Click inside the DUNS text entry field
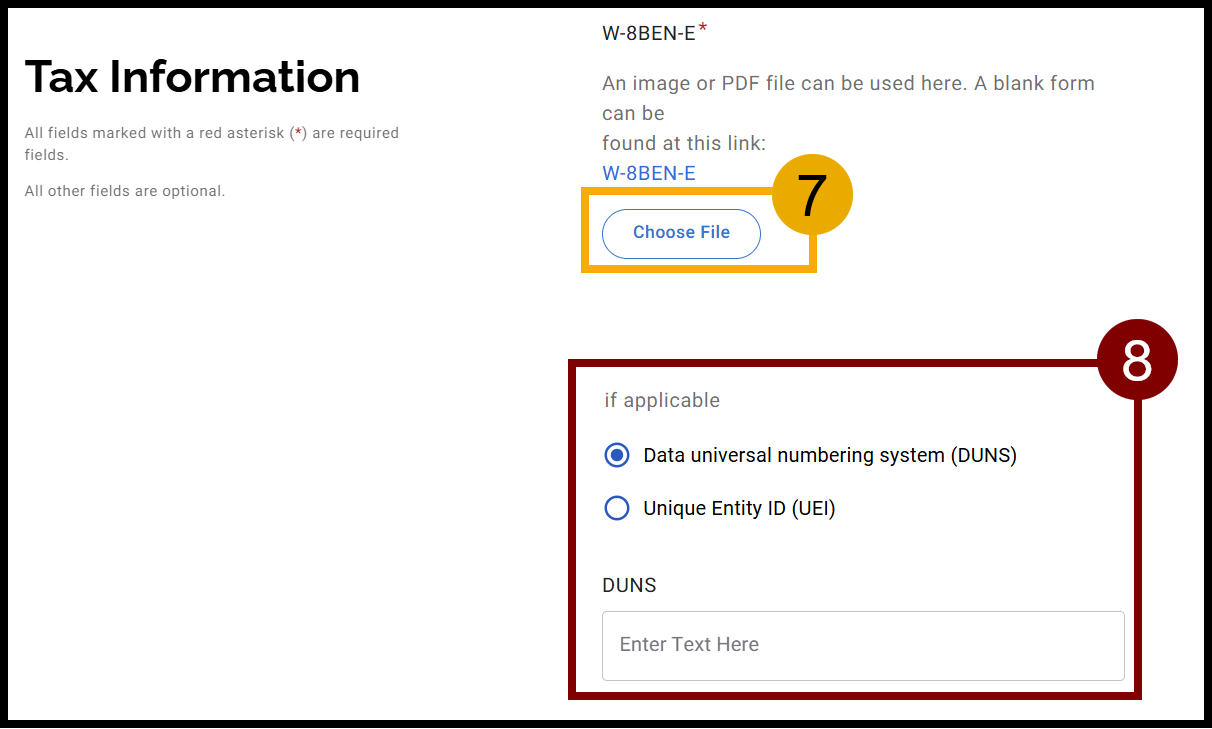 863,645
